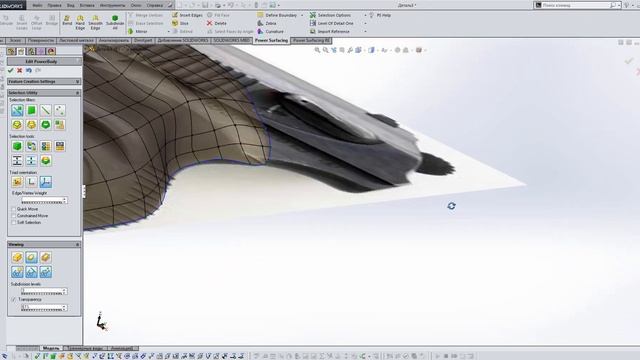Toggle the second blue curve viewing button
640x360 pixels.
31,272
